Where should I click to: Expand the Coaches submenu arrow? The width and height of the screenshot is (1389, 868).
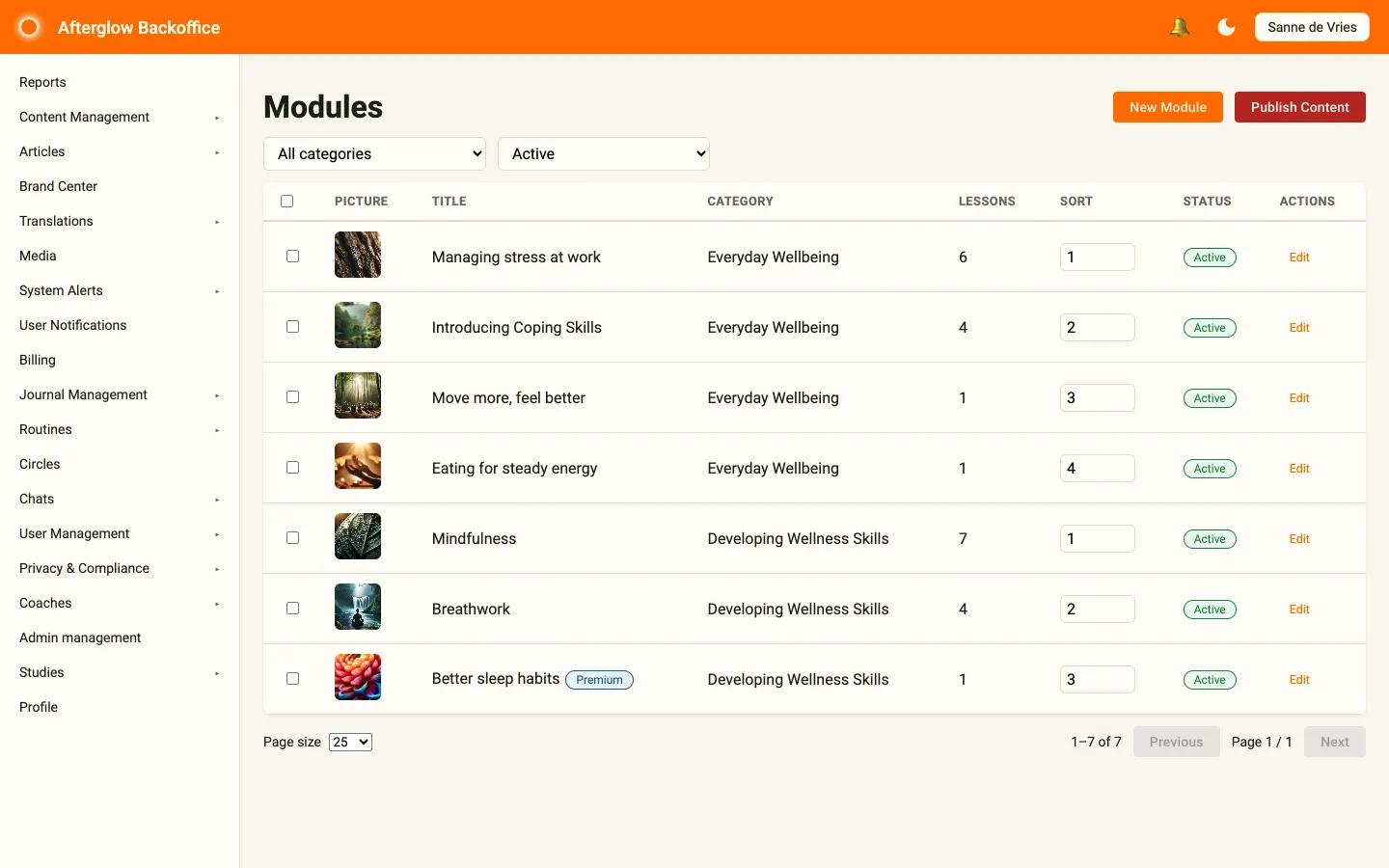(217, 604)
